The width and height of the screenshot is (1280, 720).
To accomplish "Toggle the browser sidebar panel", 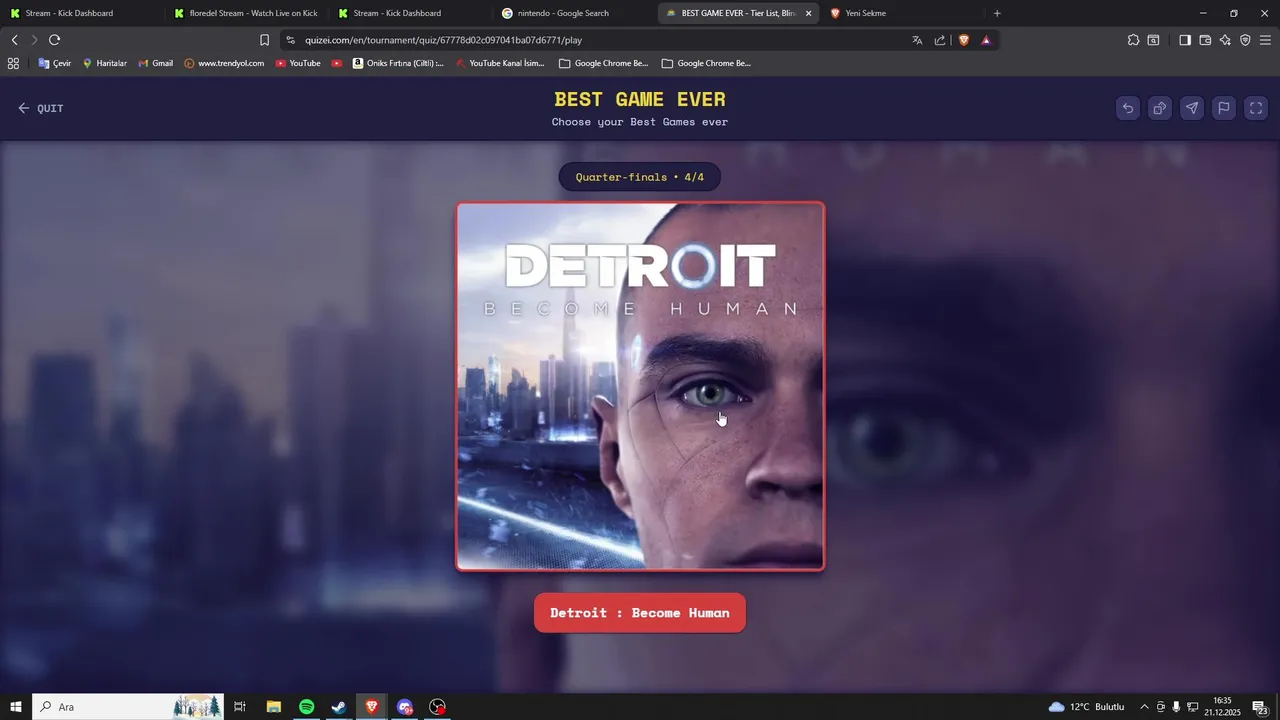I will point(1185,40).
